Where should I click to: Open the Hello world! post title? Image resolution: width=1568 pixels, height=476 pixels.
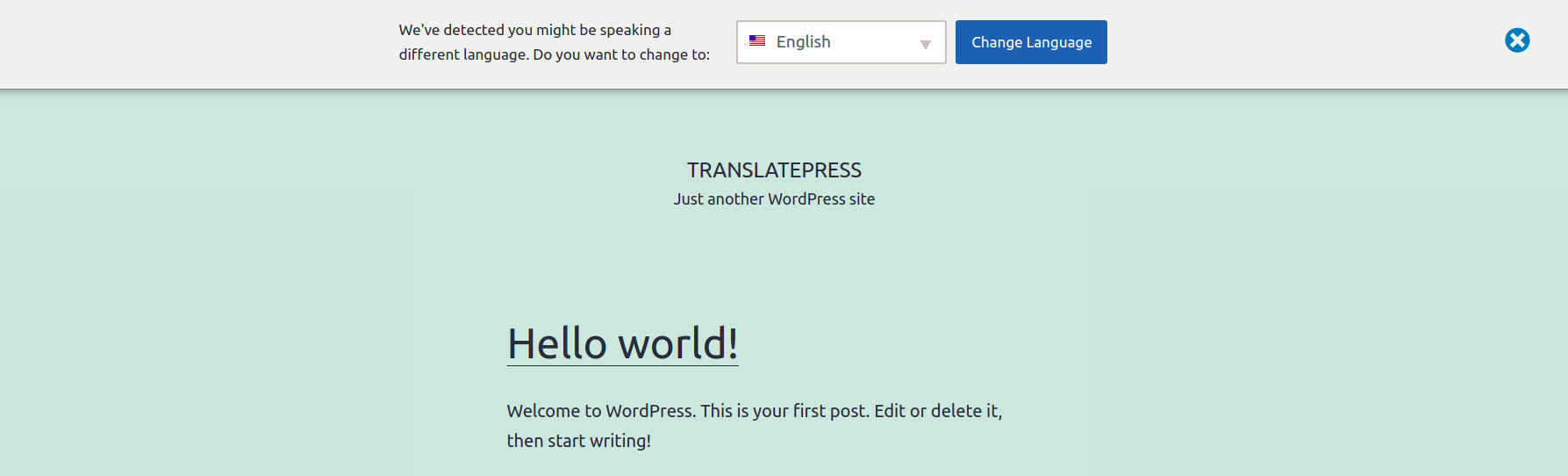pyautogui.click(x=623, y=343)
